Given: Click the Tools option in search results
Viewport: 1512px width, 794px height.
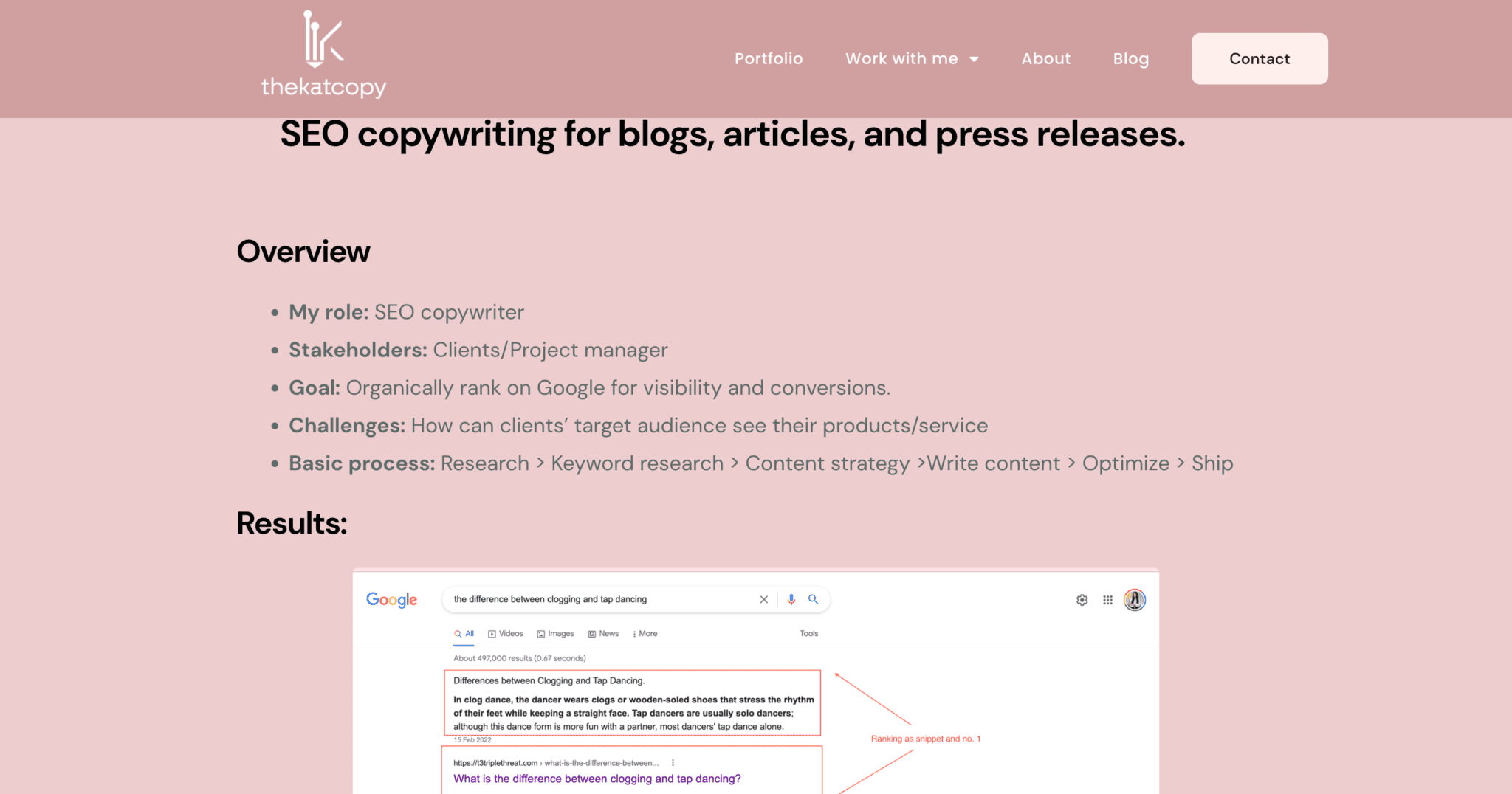Looking at the screenshot, I should click(808, 633).
